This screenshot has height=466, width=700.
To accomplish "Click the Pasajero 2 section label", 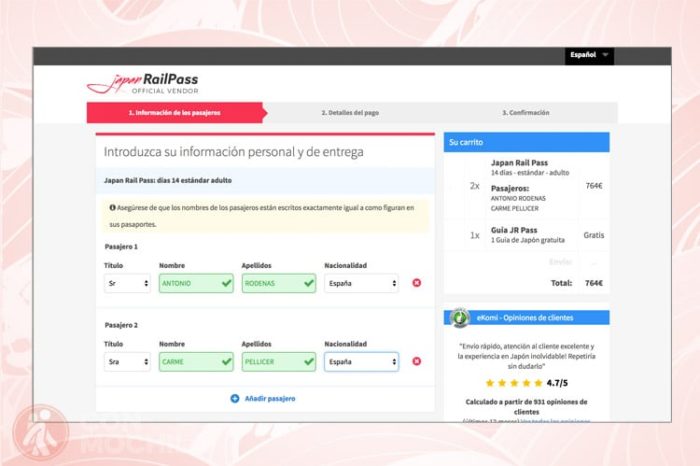I will coord(121,325).
